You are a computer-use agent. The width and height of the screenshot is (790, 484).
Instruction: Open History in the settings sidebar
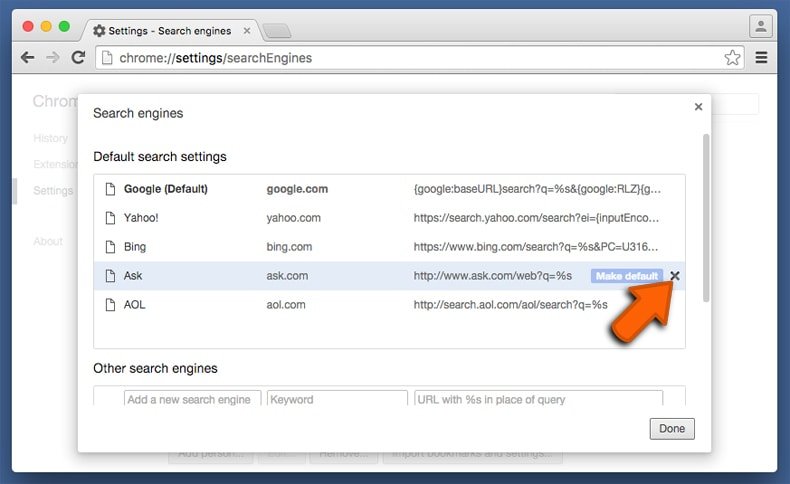coord(50,138)
